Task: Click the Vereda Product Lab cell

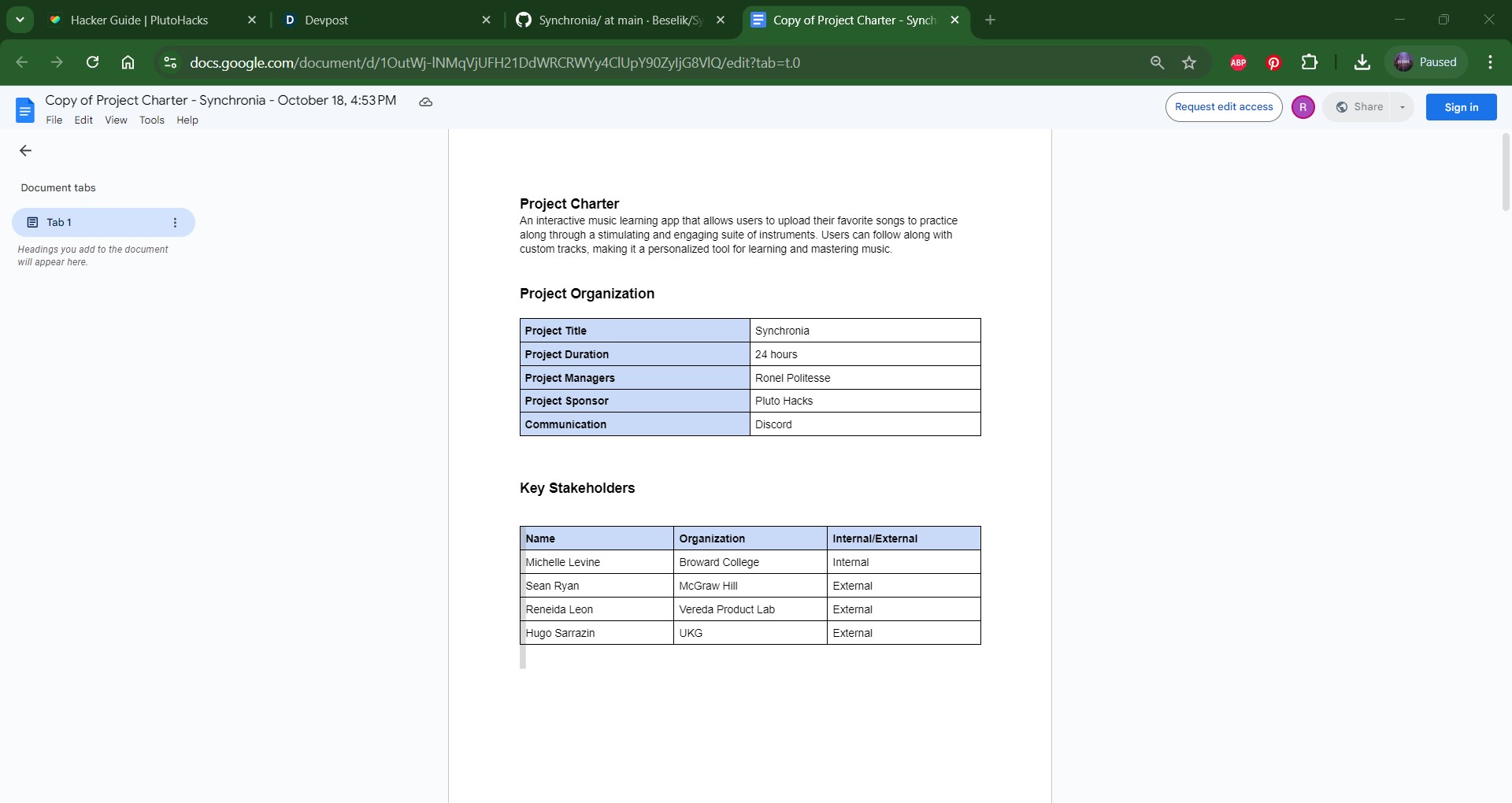Action: pyautogui.click(x=750, y=609)
